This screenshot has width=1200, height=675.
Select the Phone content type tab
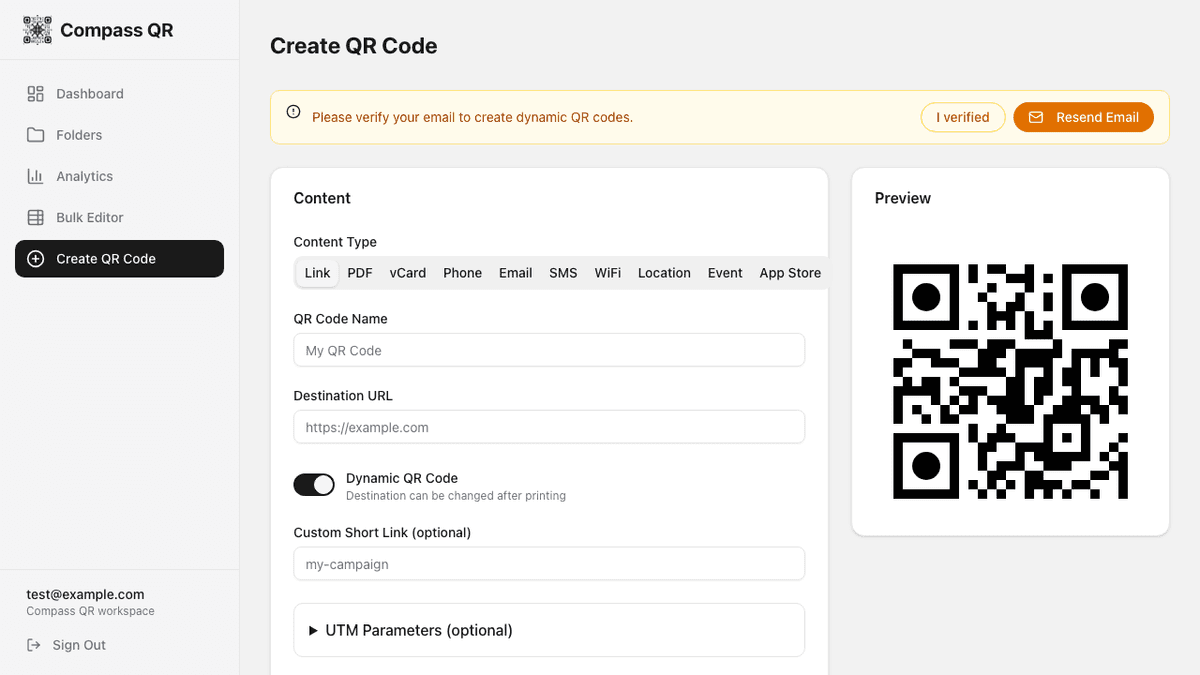[x=463, y=273]
